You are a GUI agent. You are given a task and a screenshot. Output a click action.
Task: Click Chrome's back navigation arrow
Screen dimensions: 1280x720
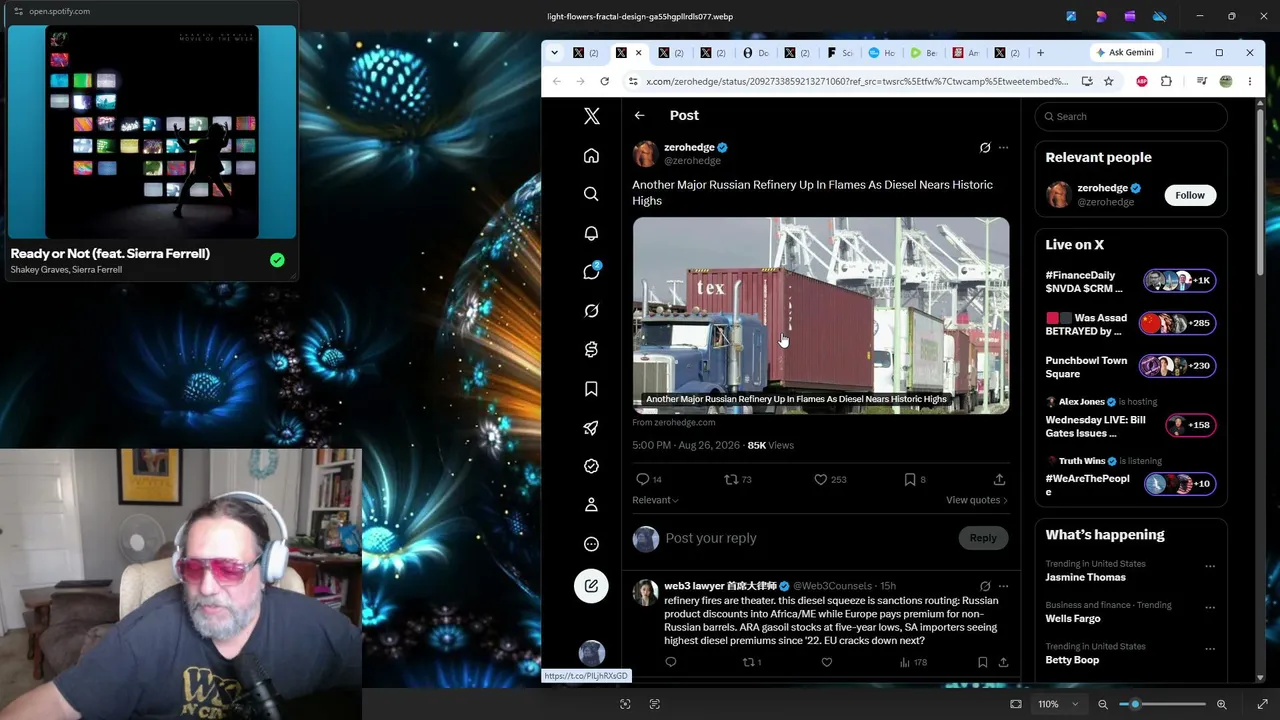(x=557, y=81)
